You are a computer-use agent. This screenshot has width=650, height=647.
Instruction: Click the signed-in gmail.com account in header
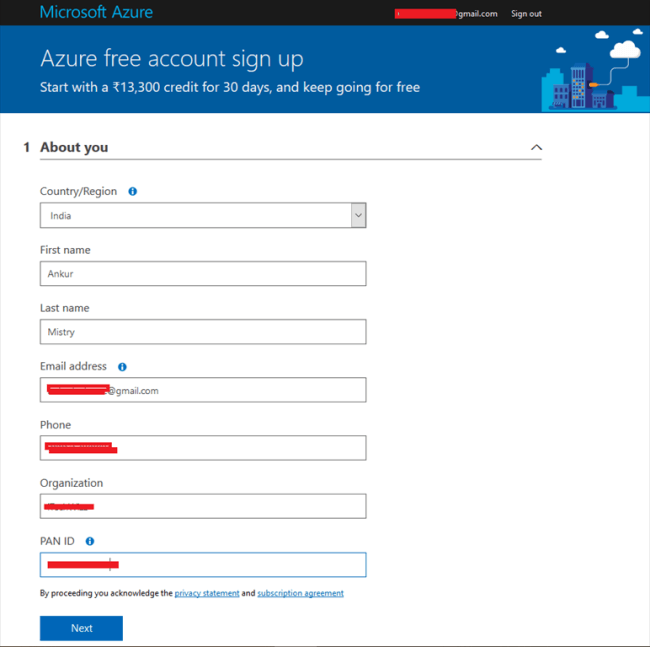[446, 14]
